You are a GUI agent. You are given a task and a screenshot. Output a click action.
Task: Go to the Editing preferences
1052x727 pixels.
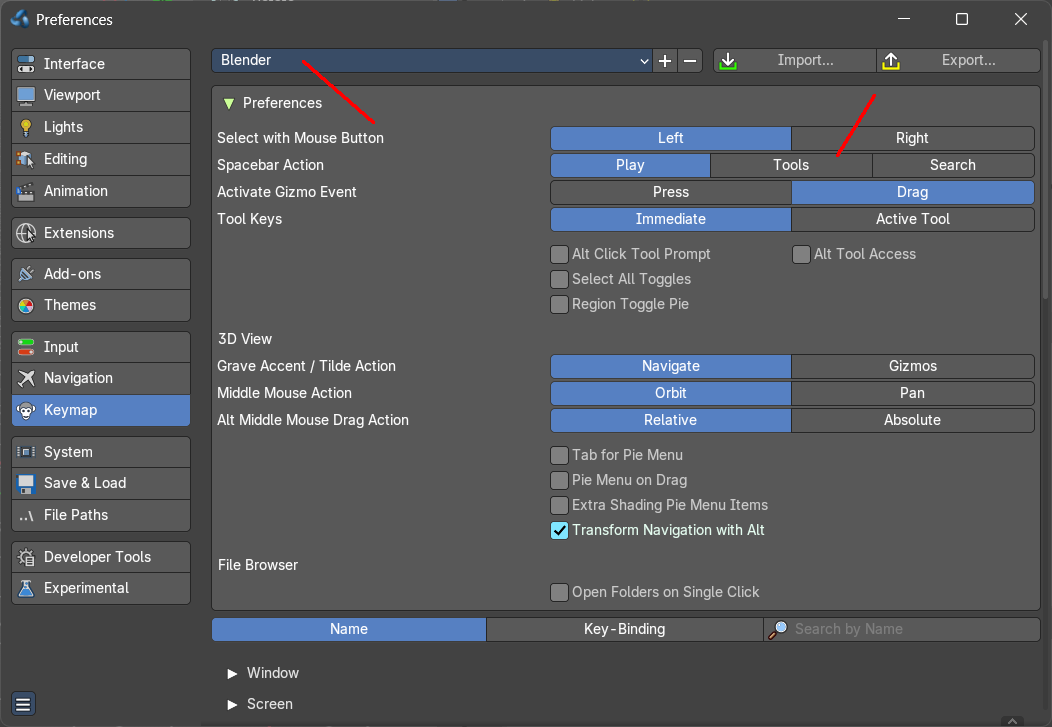coord(101,159)
